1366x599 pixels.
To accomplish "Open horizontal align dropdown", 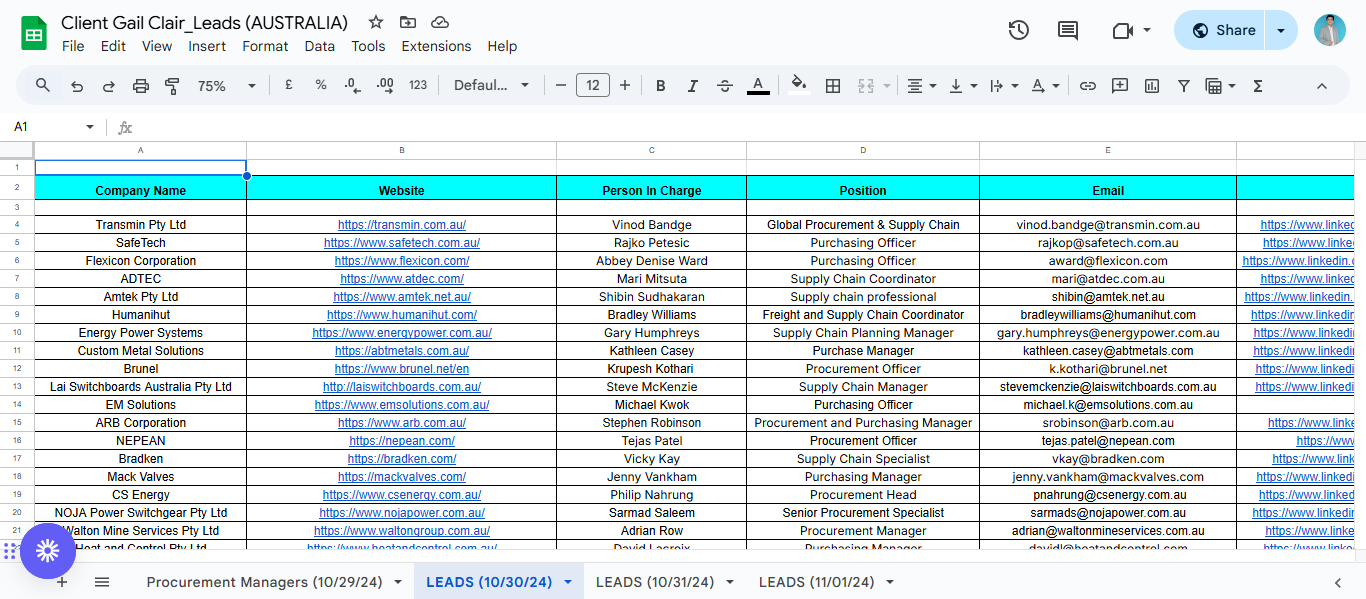I will [x=921, y=86].
